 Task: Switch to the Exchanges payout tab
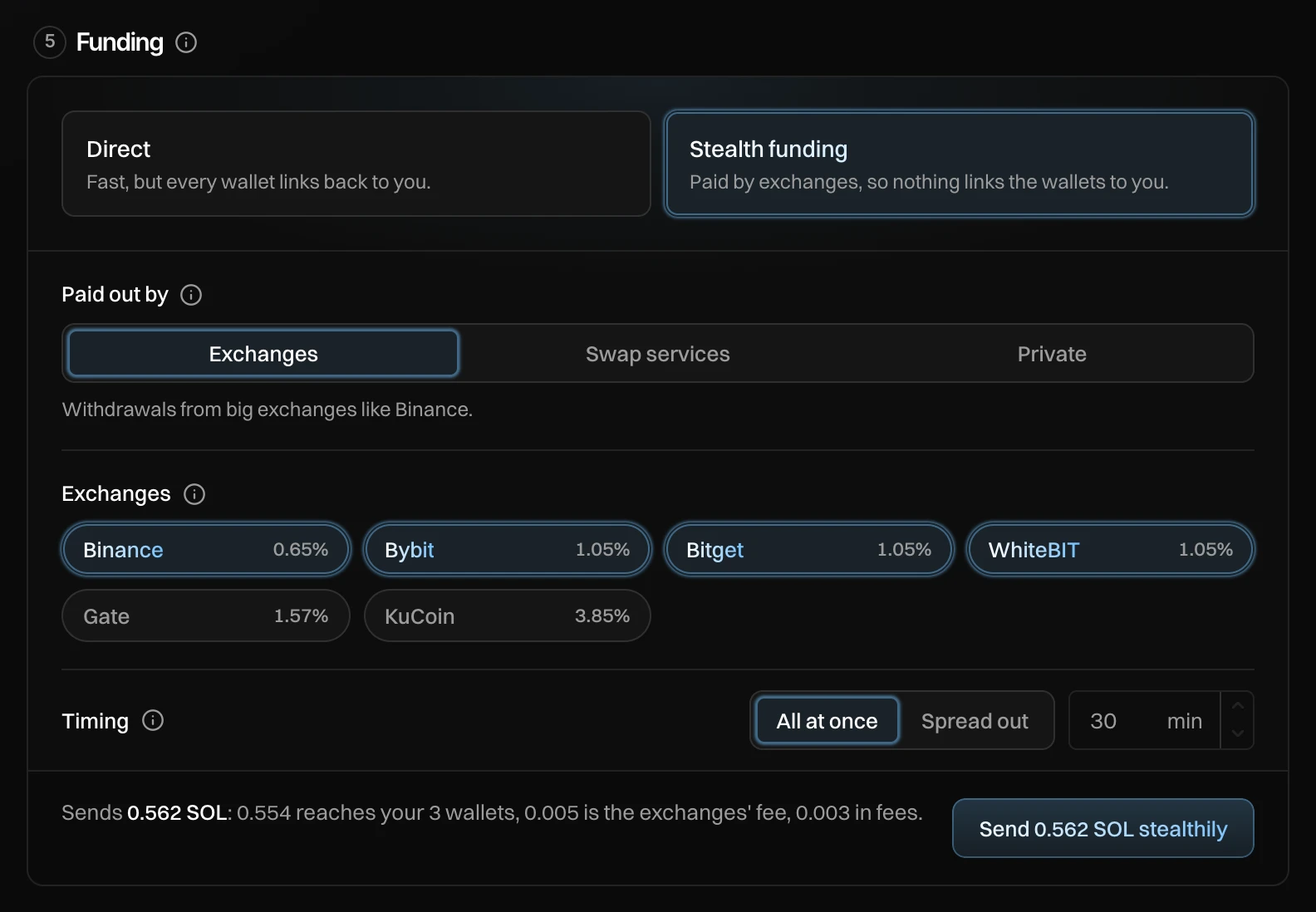point(263,354)
